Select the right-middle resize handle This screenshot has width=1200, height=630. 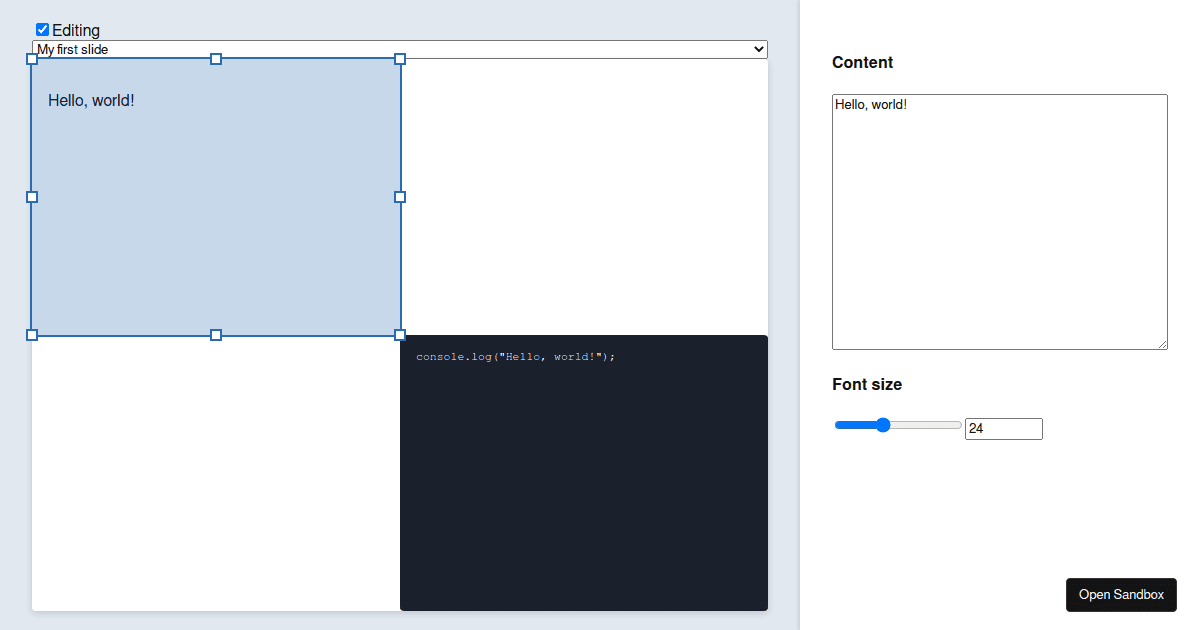pyautogui.click(x=400, y=197)
